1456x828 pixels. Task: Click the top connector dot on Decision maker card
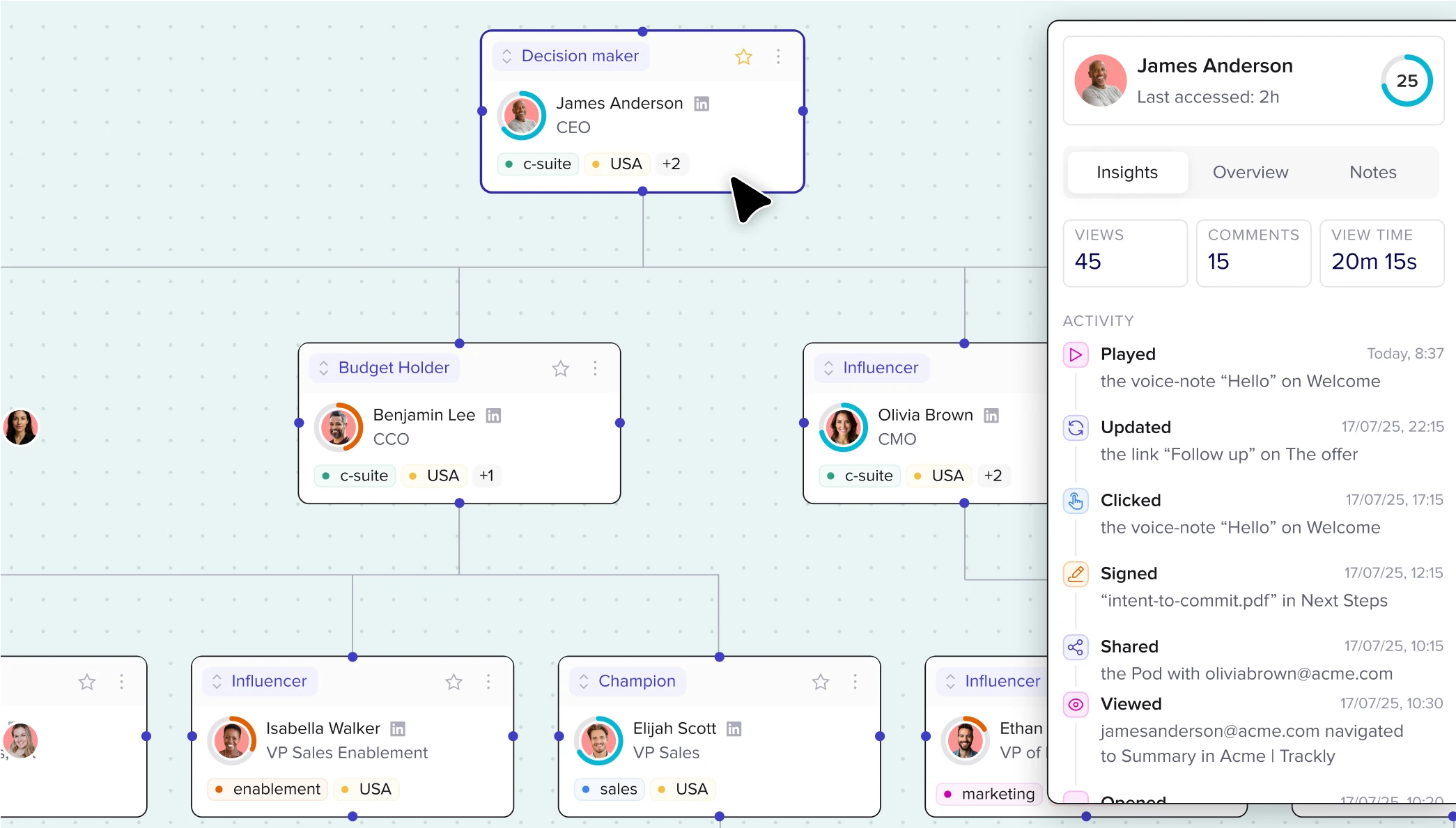click(x=642, y=31)
